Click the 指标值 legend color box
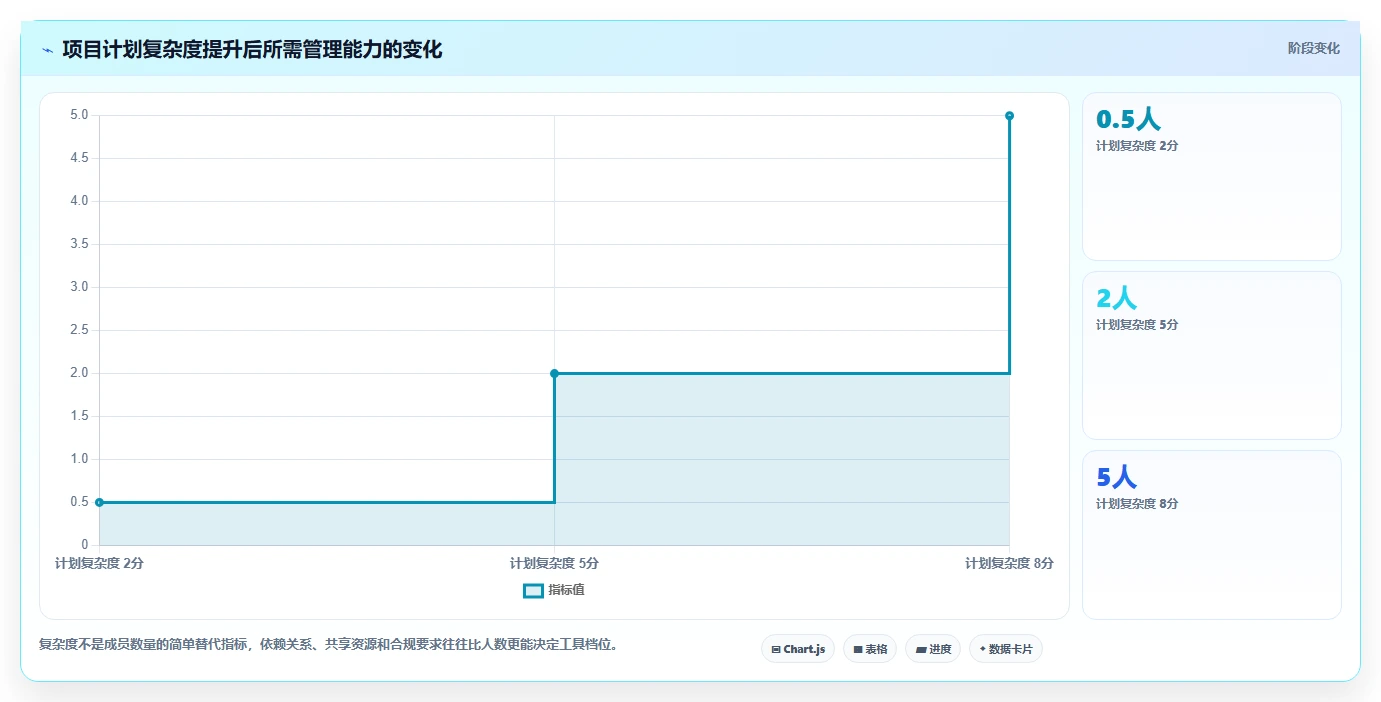 (533, 590)
